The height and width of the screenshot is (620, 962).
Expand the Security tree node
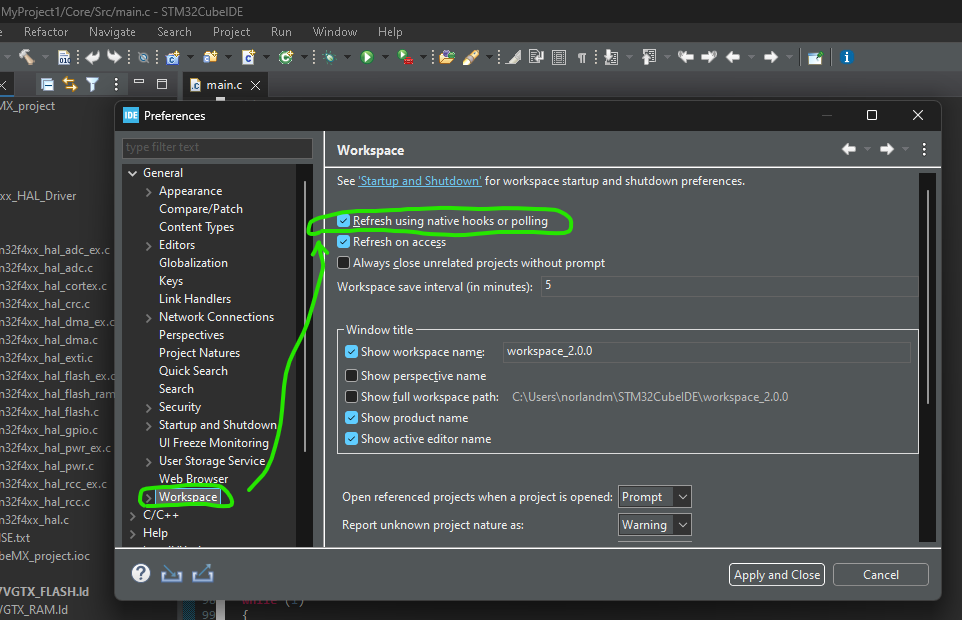tap(148, 407)
